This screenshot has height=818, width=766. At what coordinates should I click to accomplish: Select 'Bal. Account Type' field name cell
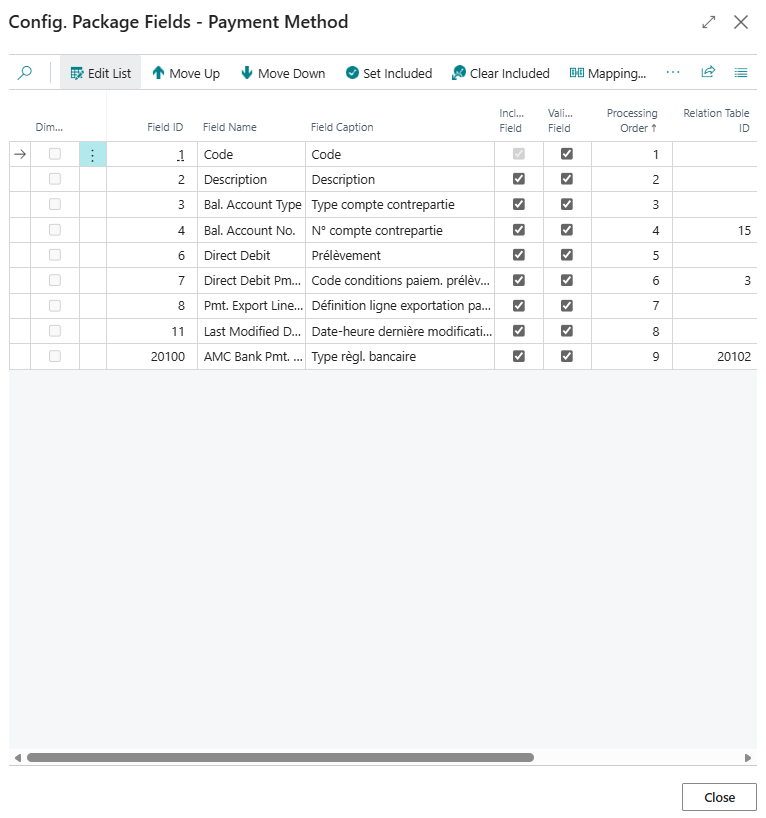pos(252,204)
